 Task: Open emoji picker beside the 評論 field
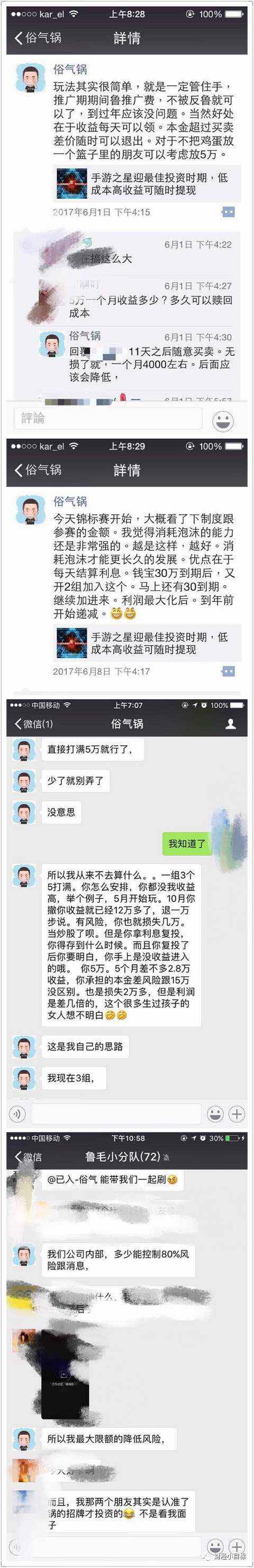pos(224,420)
